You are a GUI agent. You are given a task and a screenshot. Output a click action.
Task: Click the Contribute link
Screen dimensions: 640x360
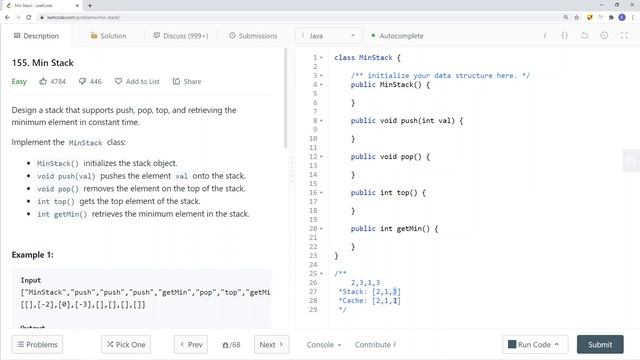pyautogui.click(x=375, y=344)
